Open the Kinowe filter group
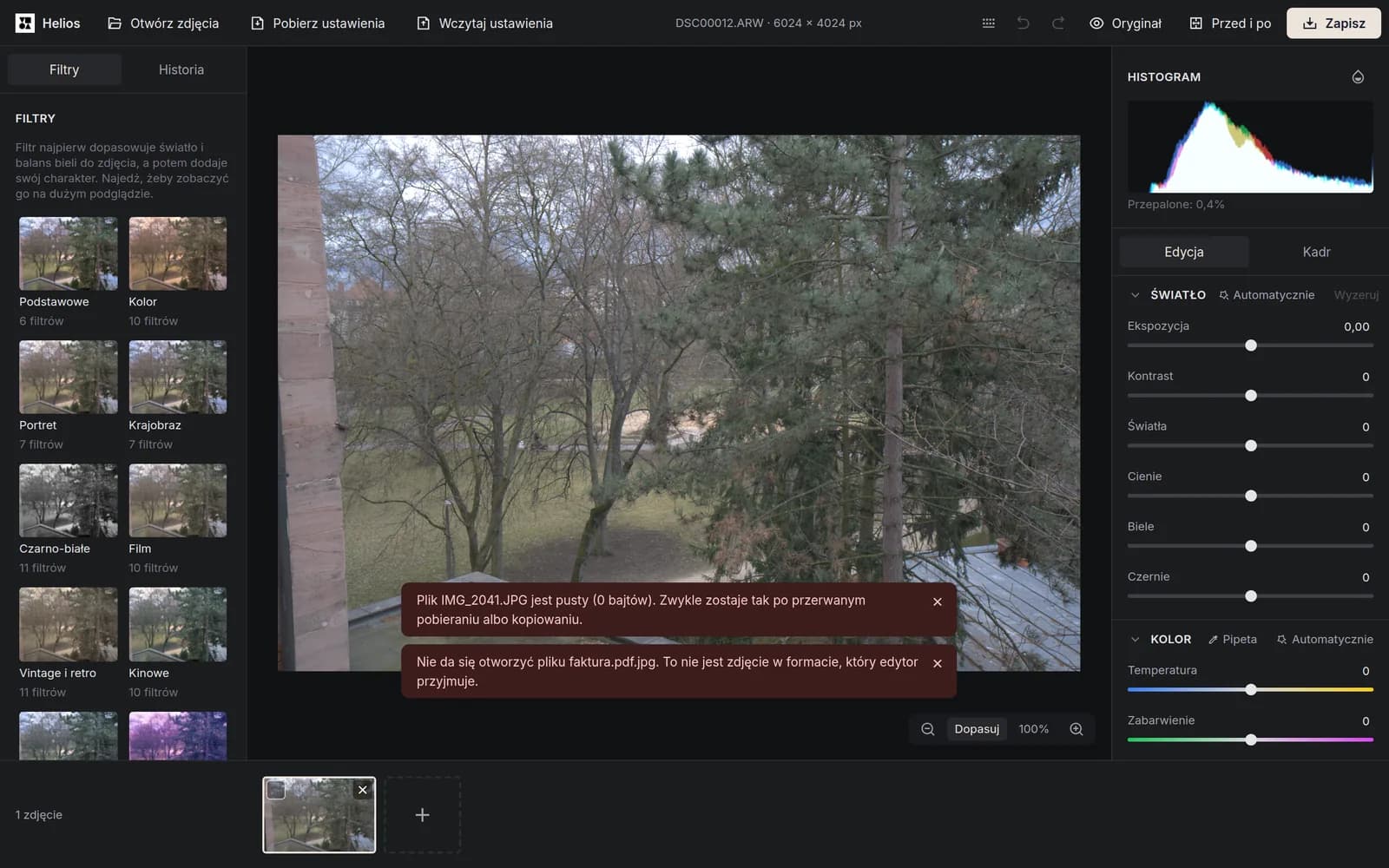 (178, 643)
